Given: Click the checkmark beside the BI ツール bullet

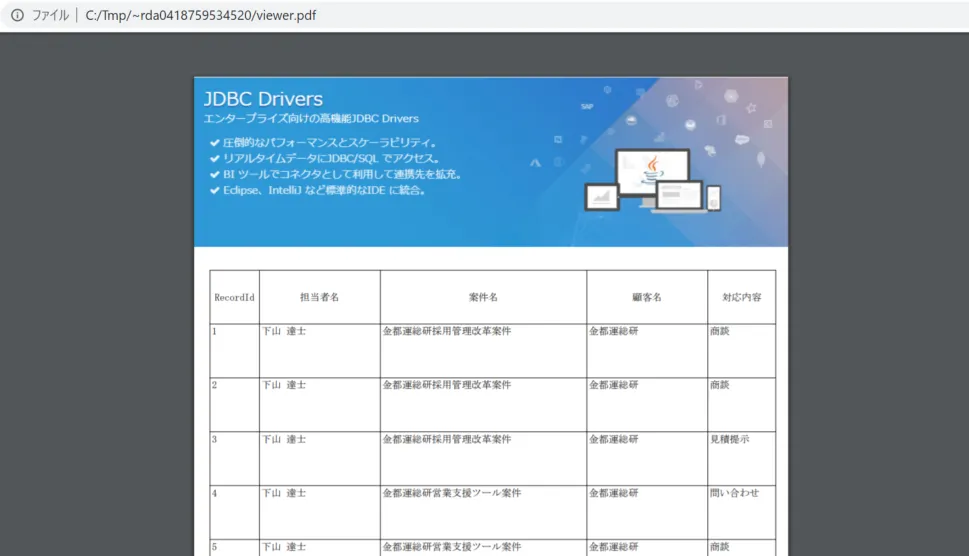Looking at the screenshot, I should (x=214, y=174).
